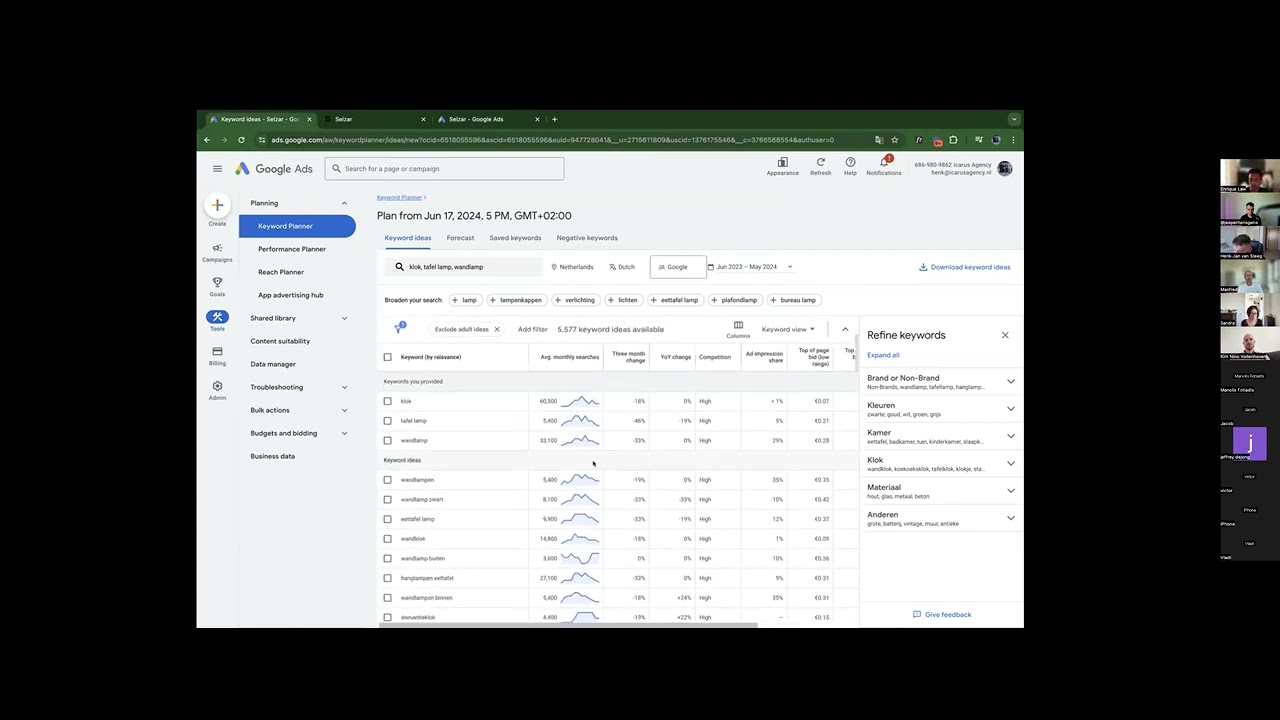Image resolution: width=1280 pixels, height=720 pixels.
Task: Collapse the Planning section
Action: [344, 203]
